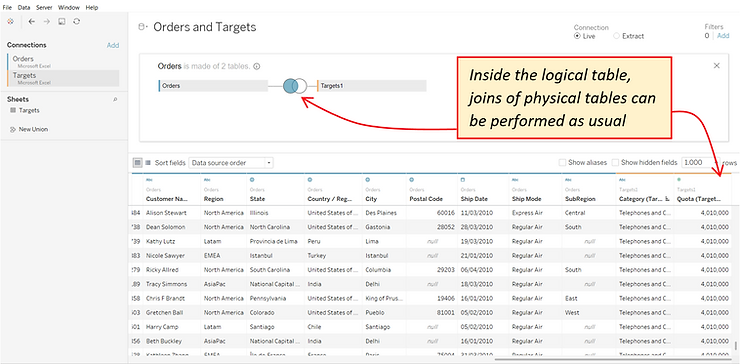Change the SubRegion Abc type icon
This screenshot has height=364, width=740.
tap(568, 180)
